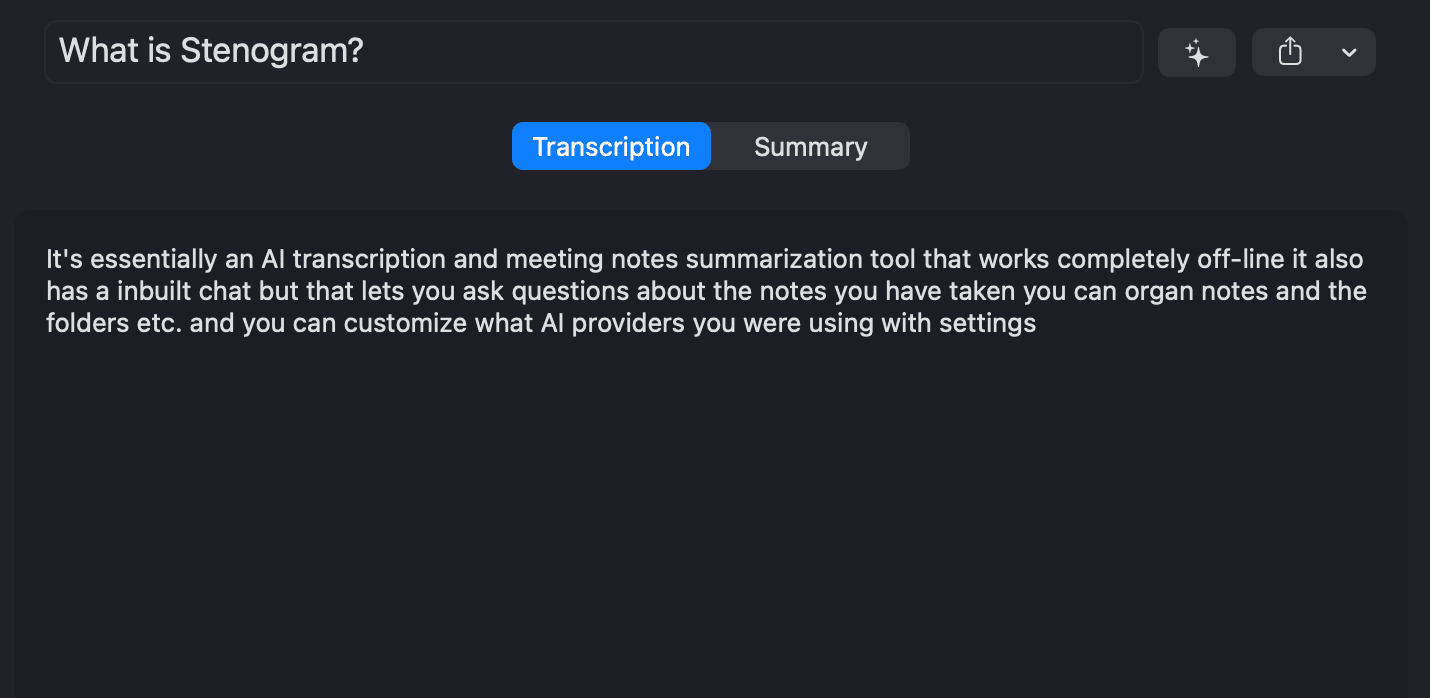Image resolution: width=1430 pixels, height=698 pixels.
Task: Trigger AI summarization with the sparkles button
Action: [x=1197, y=51]
